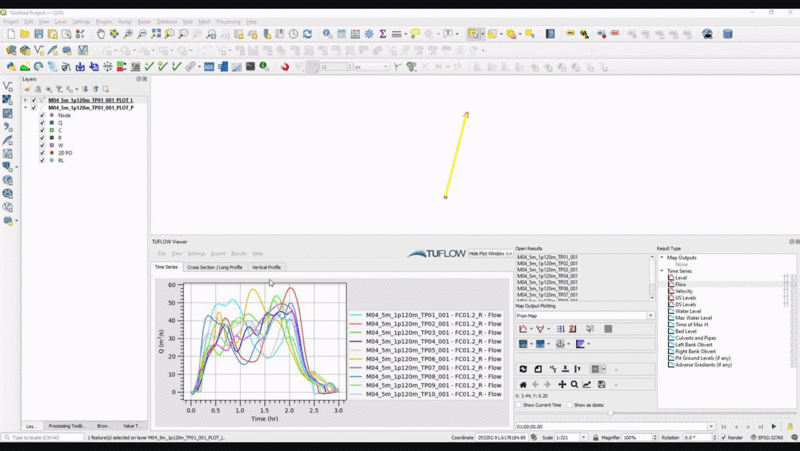
Task: Click the home icon in plot toolbar
Action: [522, 384]
